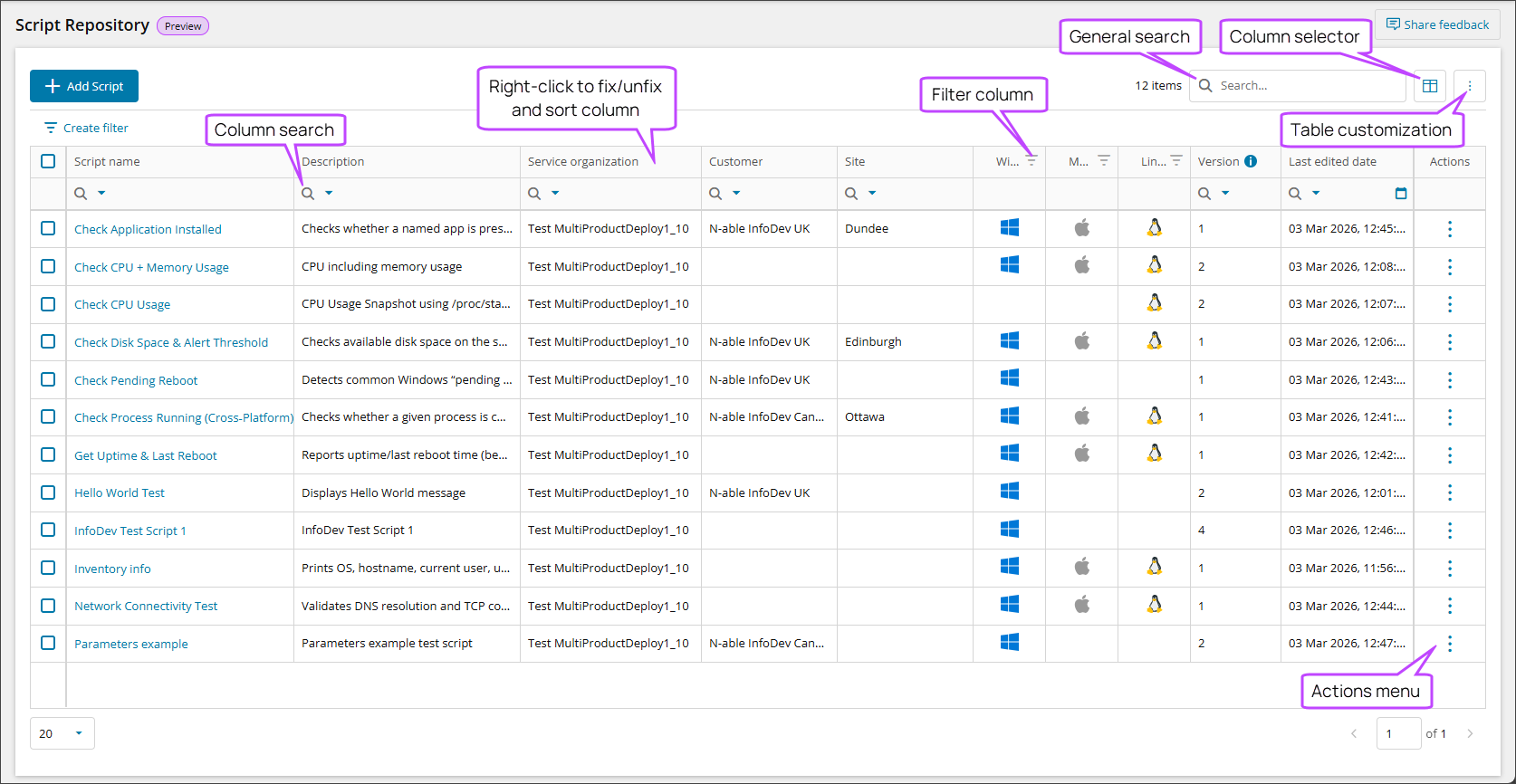1516x784 pixels.
Task: Click the Version info icon
Action: [1251, 161]
